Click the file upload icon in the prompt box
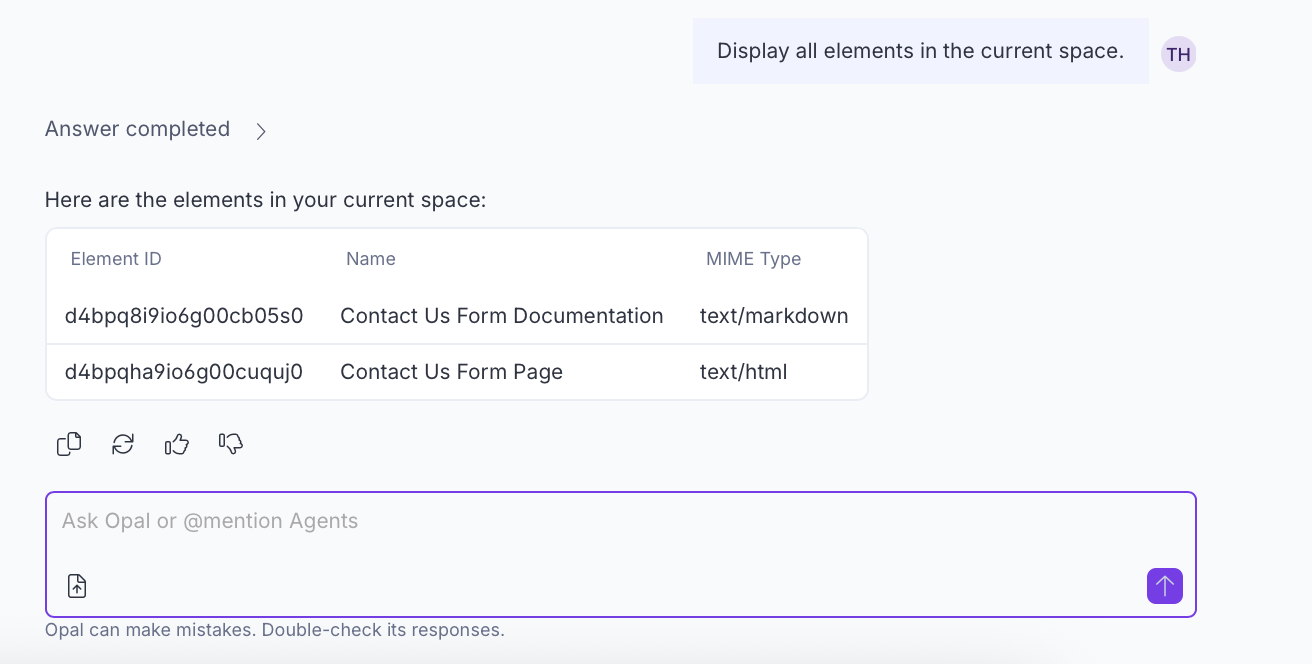Image resolution: width=1312 pixels, height=664 pixels. tap(77, 586)
